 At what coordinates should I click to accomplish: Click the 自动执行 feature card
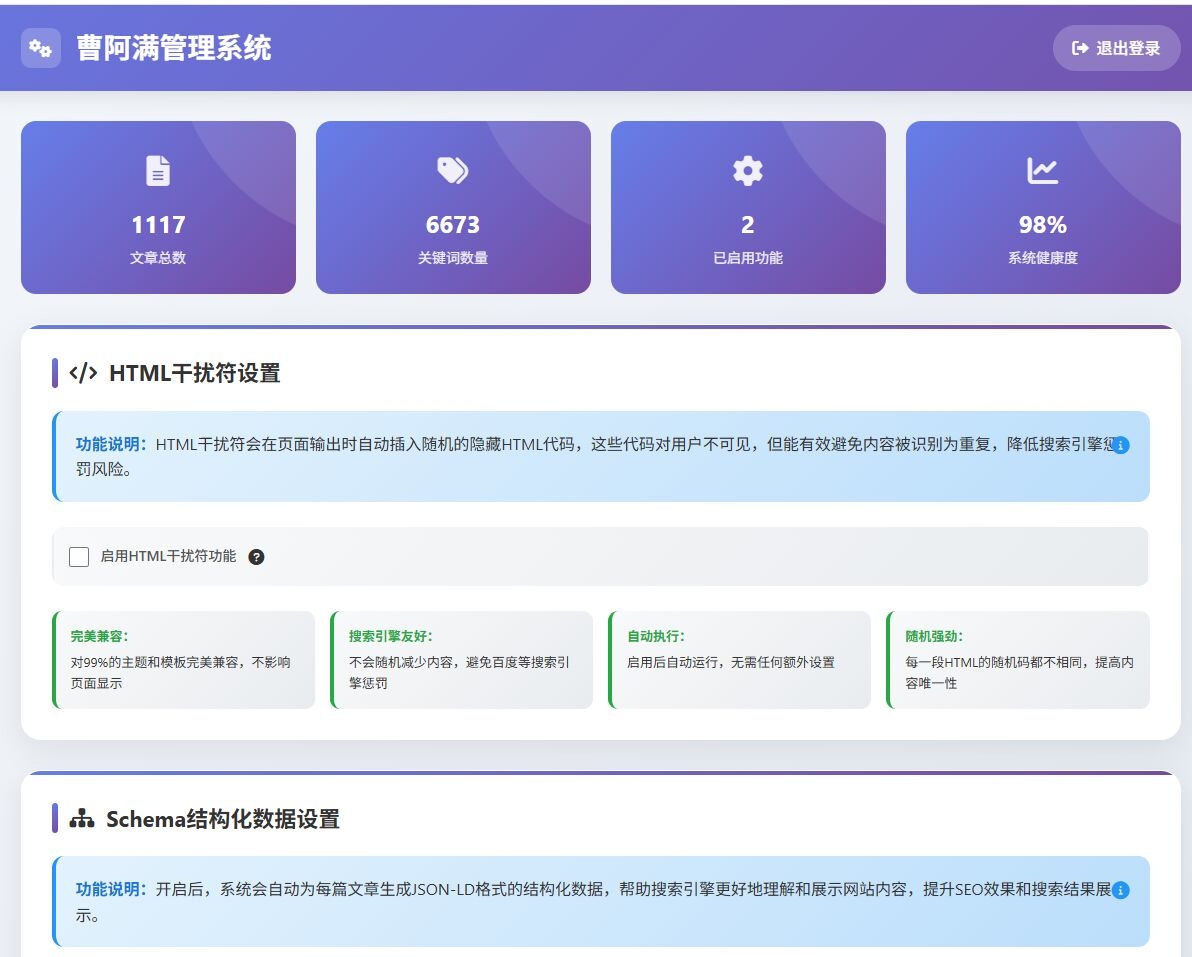point(740,660)
